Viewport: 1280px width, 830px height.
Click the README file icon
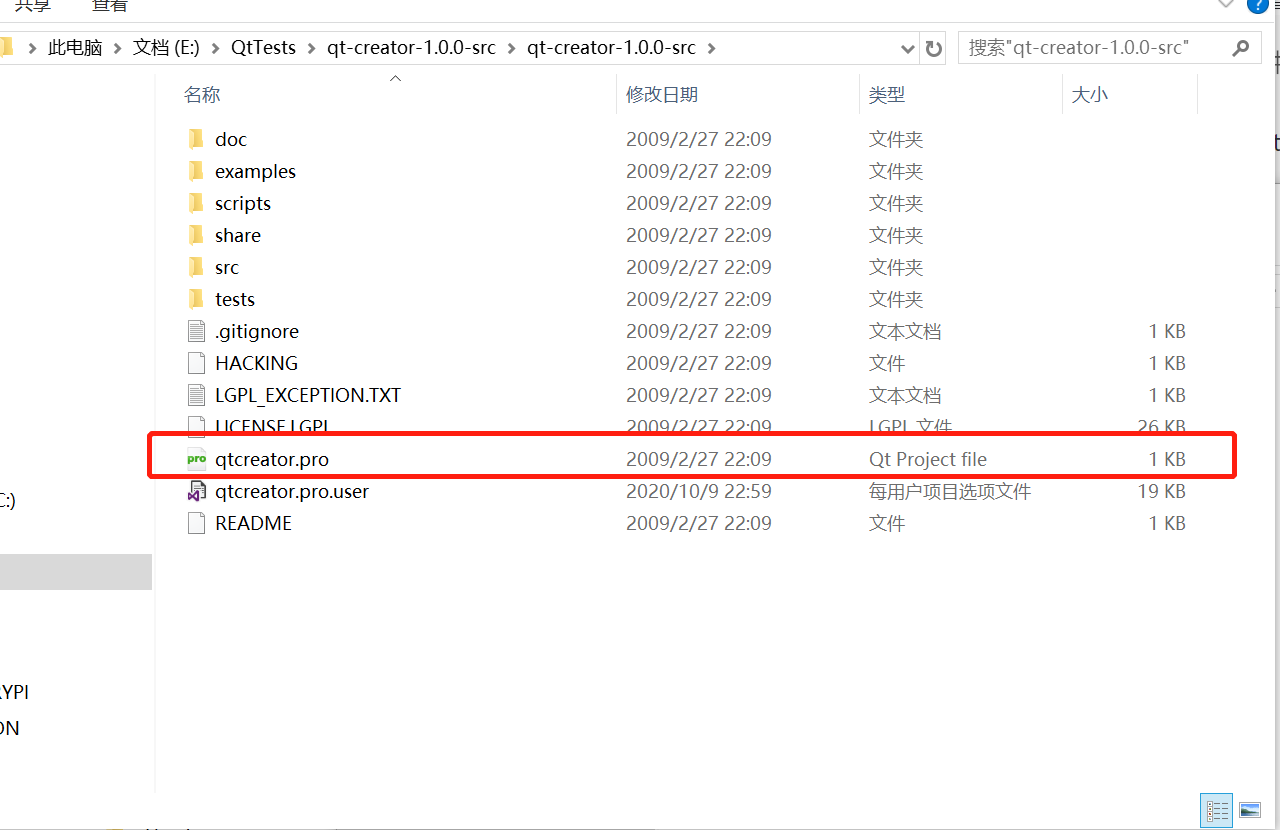click(x=196, y=523)
